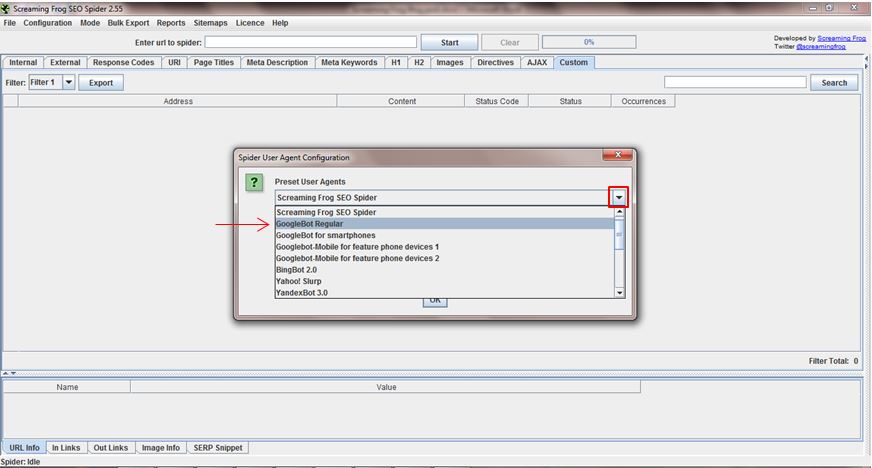This screenshot has width=872, height=468.
Task: Click the URL to spider input field
Action: click(x=310, y=42)
